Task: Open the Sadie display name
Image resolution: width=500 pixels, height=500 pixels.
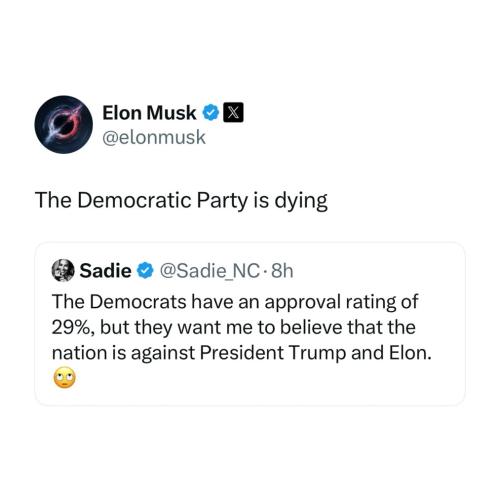Action: (x=105, y=270)
